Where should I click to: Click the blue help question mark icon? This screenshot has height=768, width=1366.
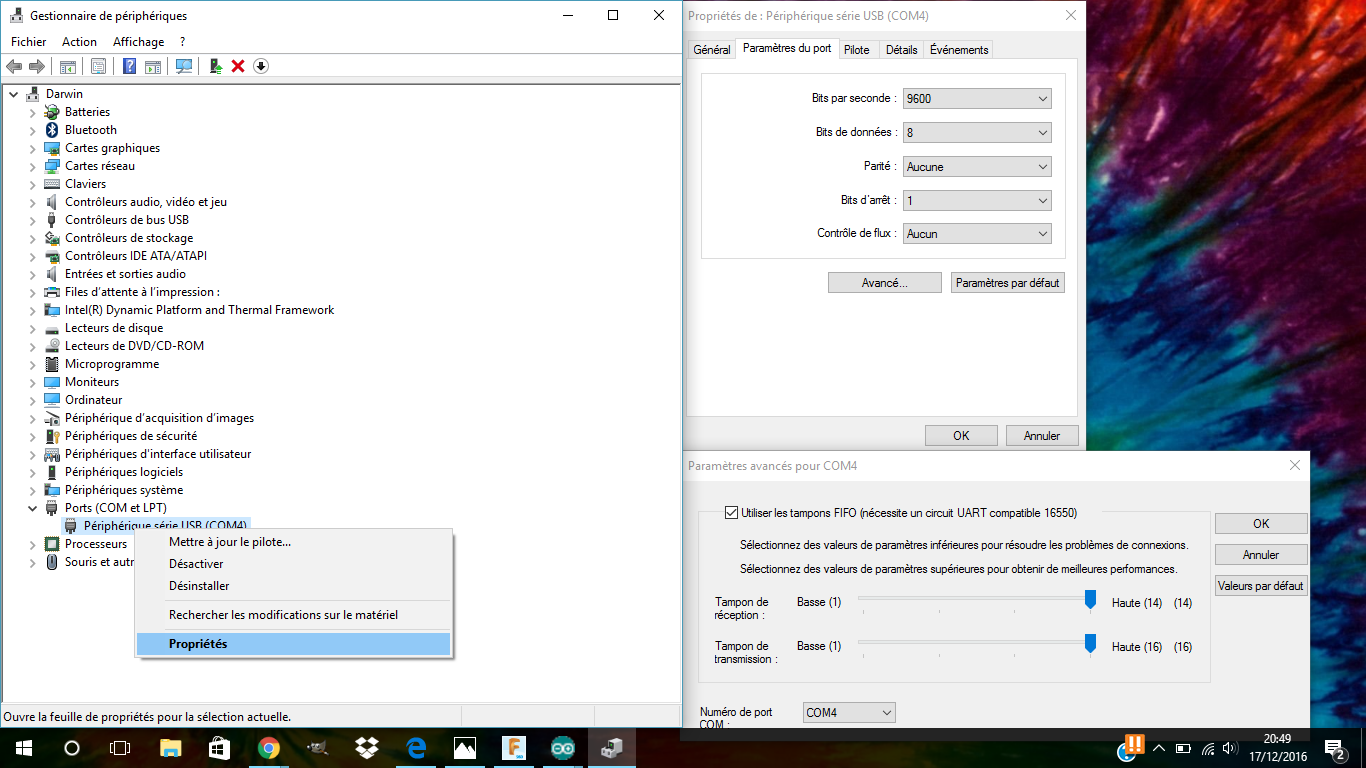(129, 66)
